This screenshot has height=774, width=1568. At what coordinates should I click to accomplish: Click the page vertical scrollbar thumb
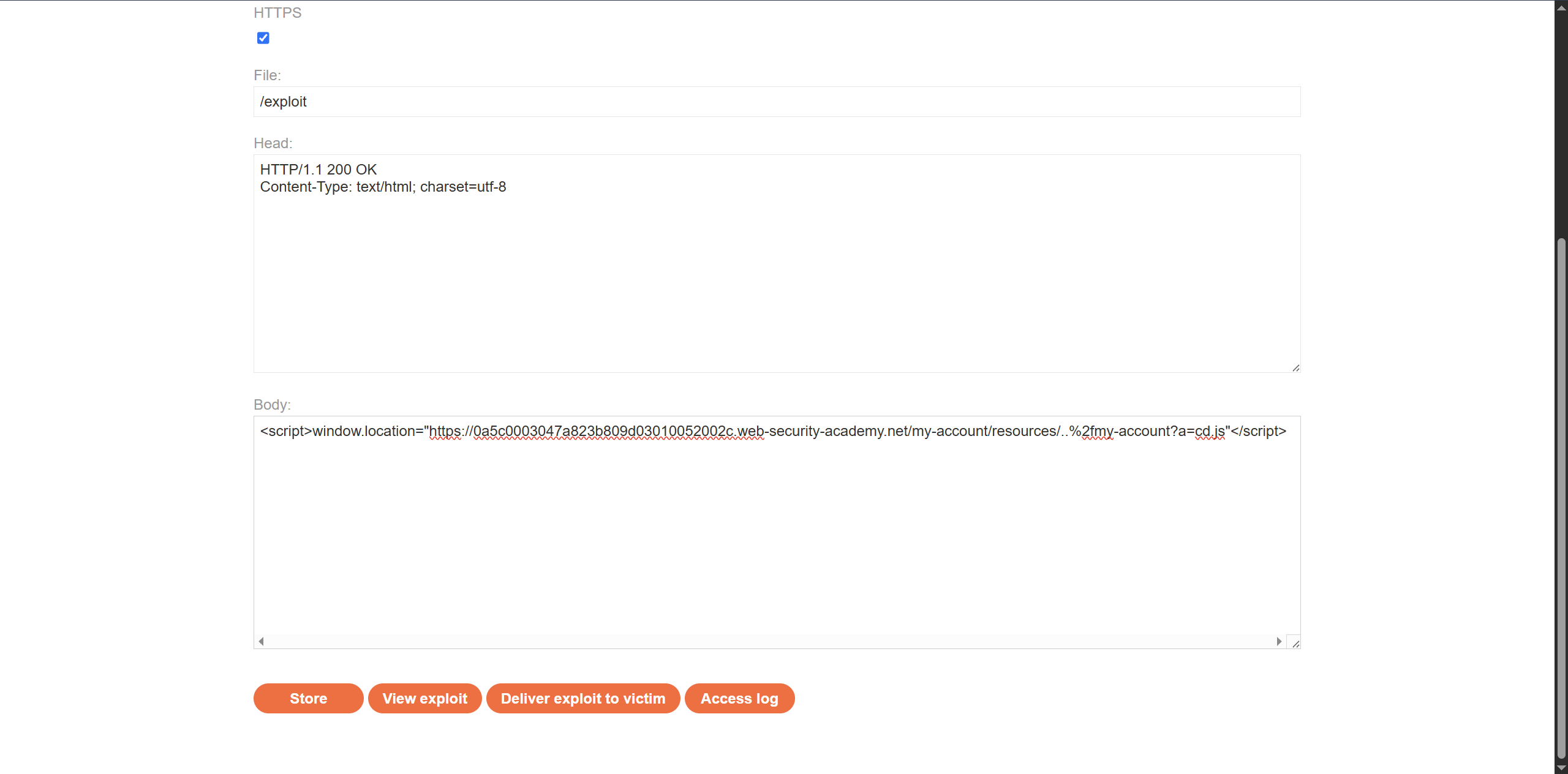click(1561, 498)
